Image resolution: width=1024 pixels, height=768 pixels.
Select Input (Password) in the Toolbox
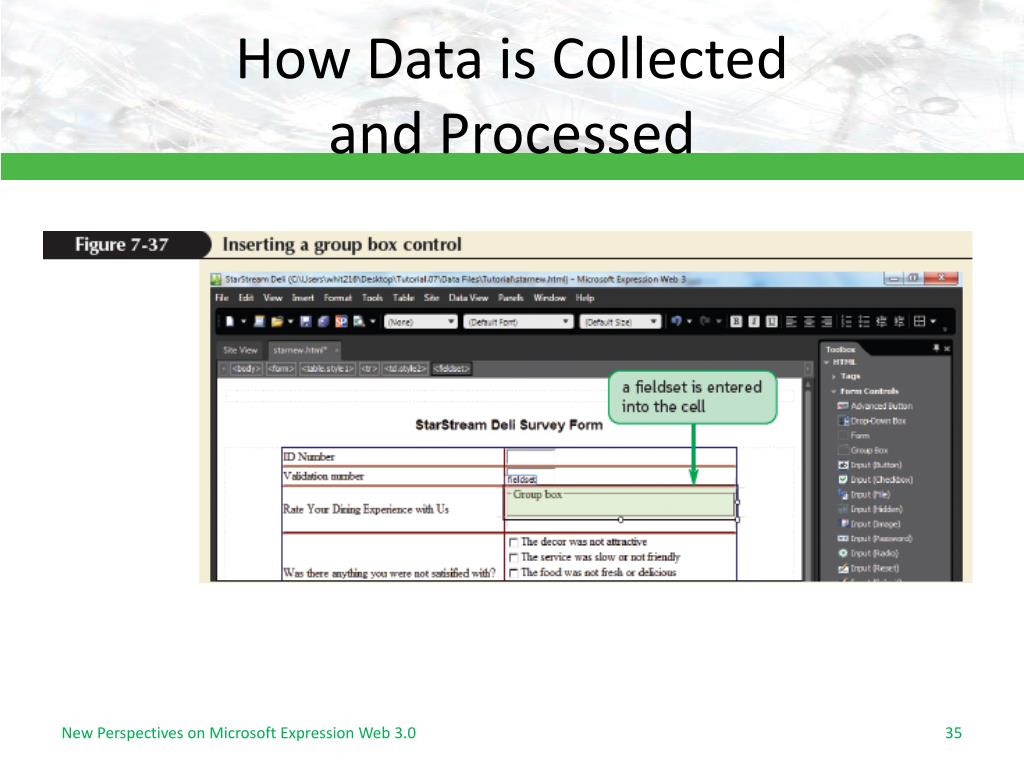[875, 539]
